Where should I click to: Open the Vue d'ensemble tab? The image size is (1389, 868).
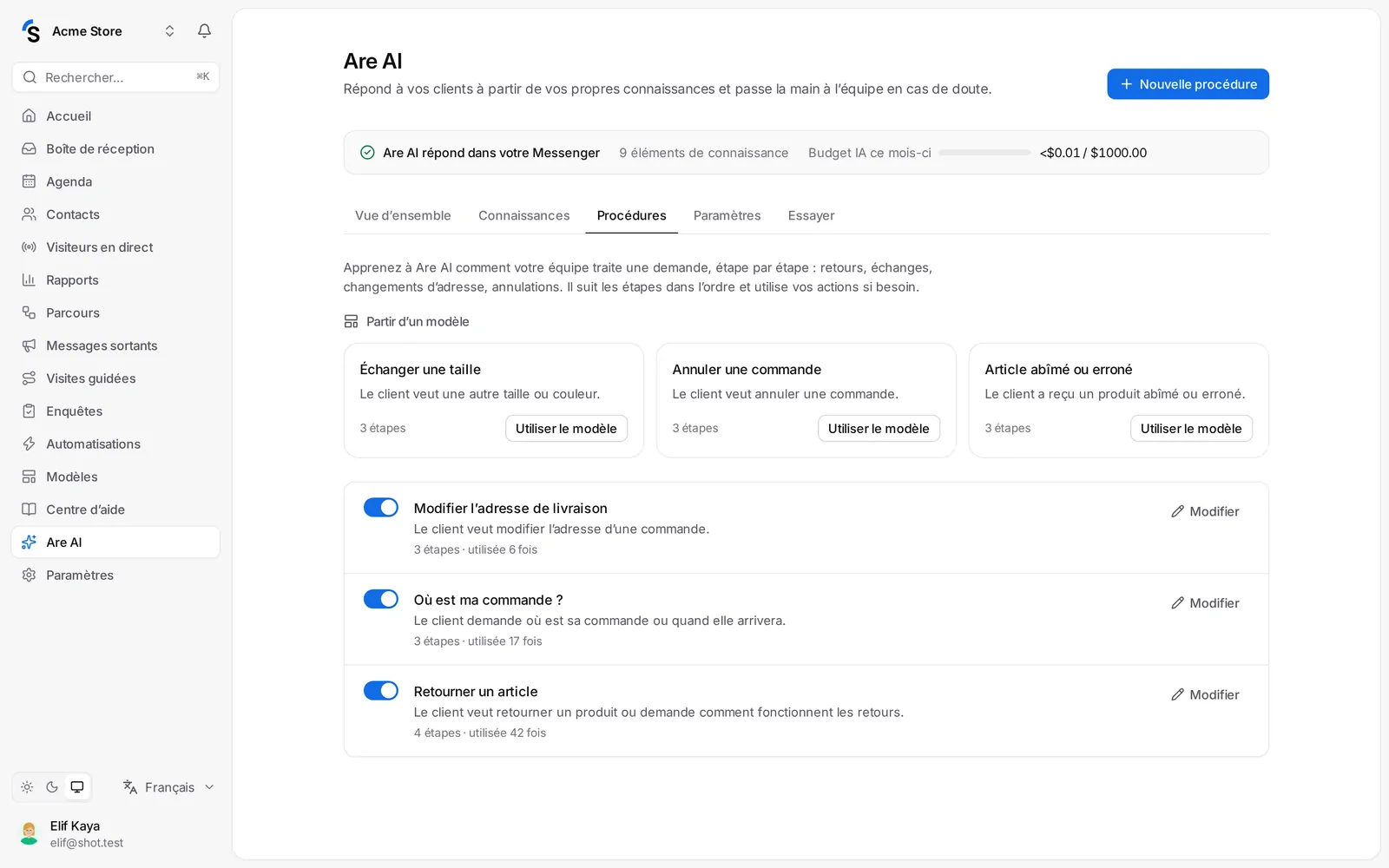click(x=403, y=215)
